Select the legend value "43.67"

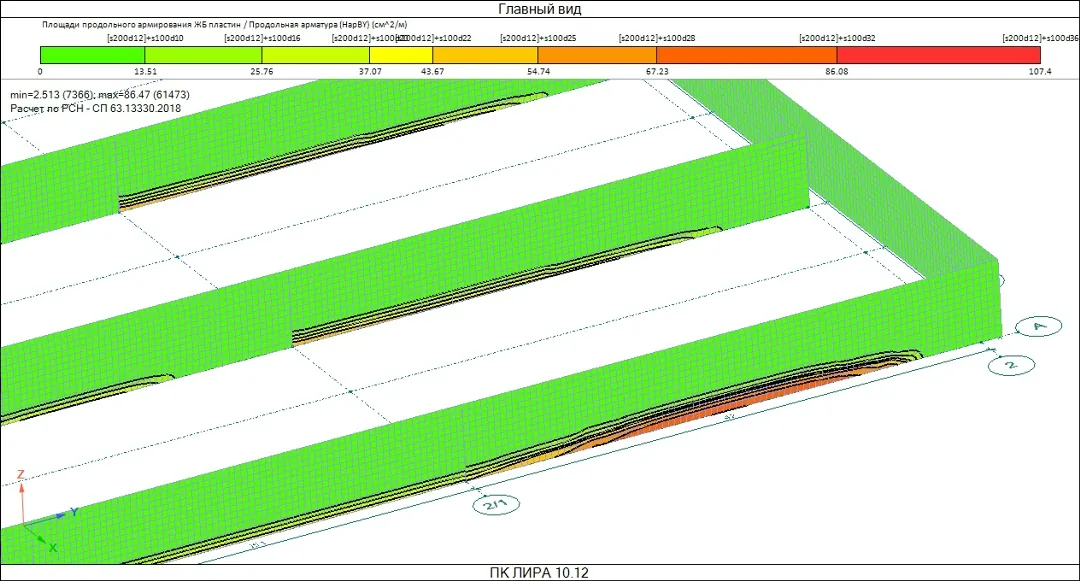(433, 72)
